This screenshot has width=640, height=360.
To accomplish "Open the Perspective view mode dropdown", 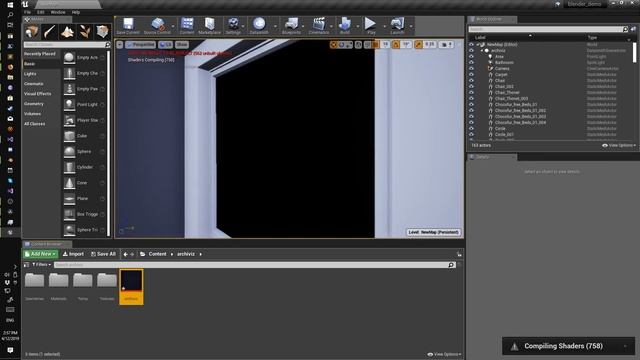I will coord(140,44).
